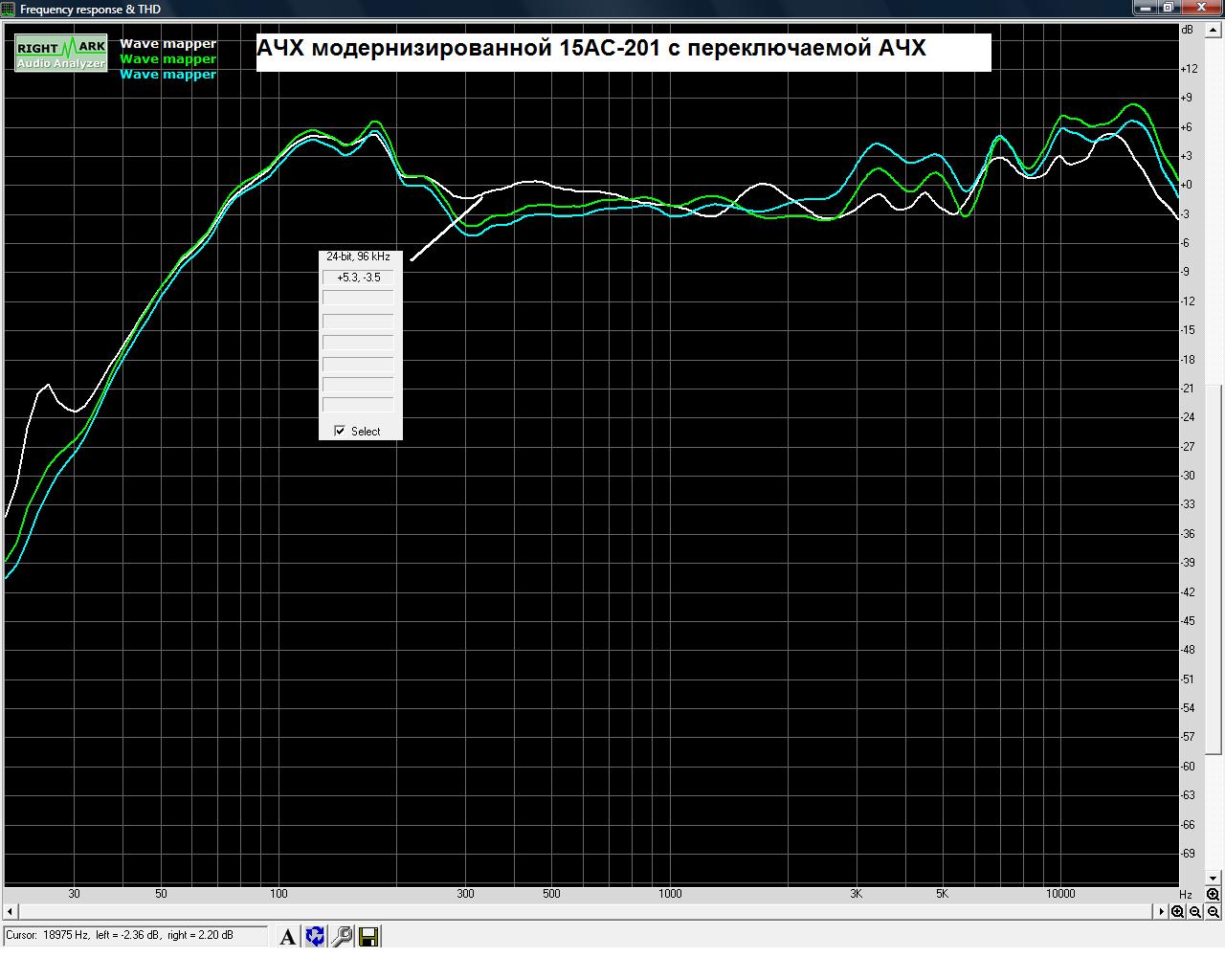Select the white 'Wave mapper' legend entry
The height and width of the screenshot is (980, 1225).
168,43
